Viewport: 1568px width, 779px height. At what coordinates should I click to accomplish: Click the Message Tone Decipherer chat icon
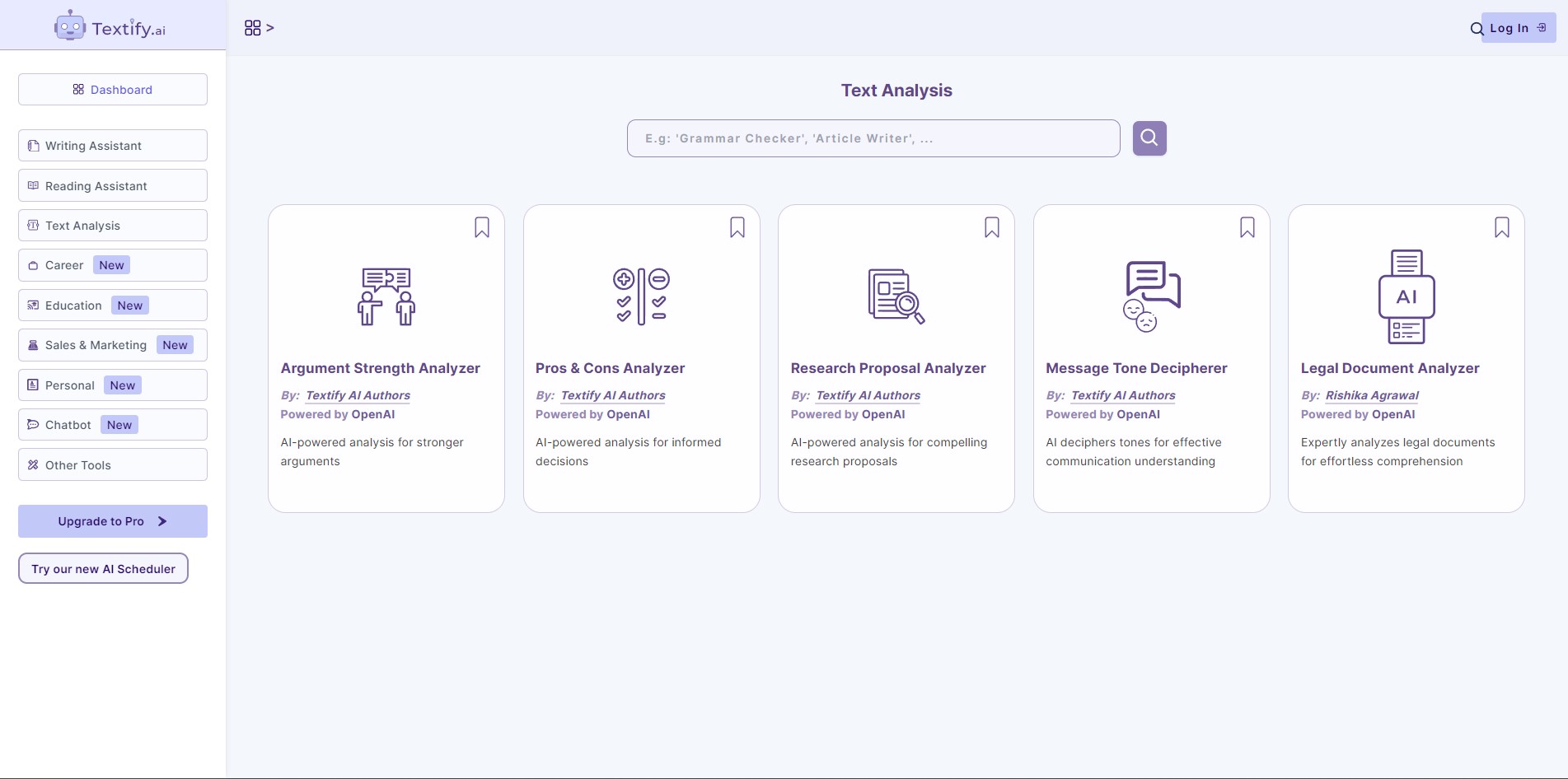tap(1152, 296)
